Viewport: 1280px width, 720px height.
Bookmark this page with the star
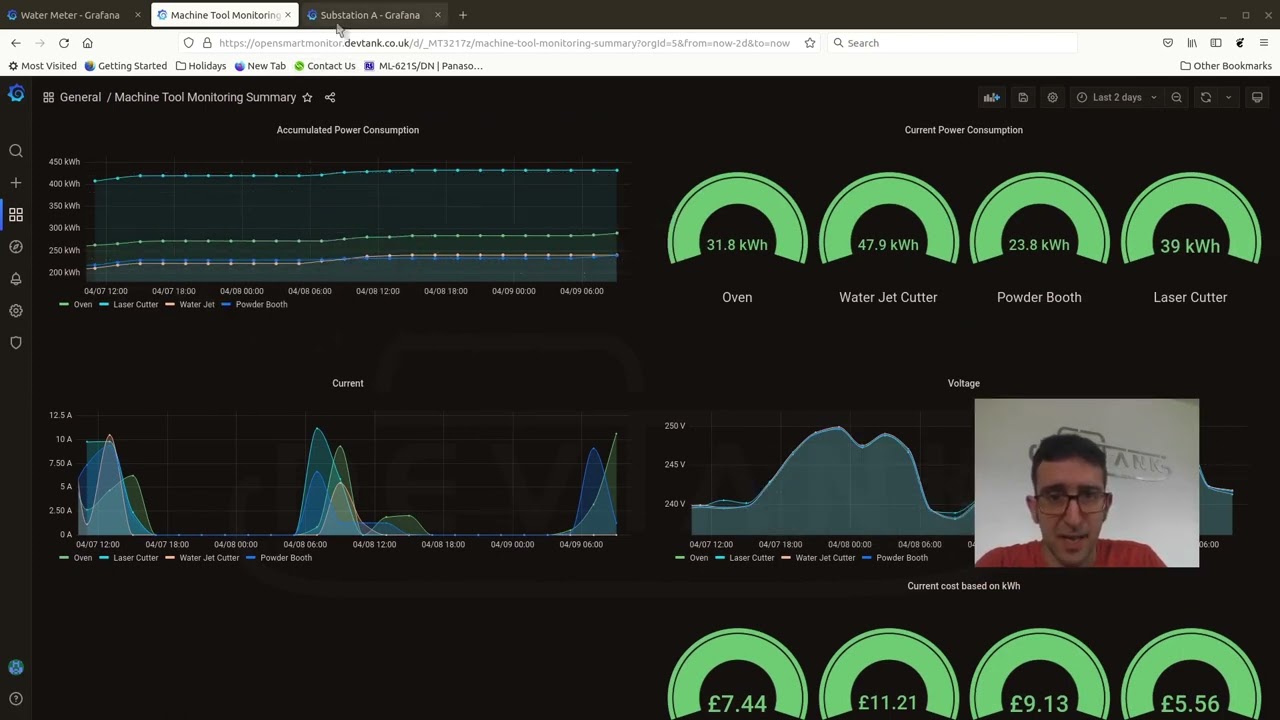tap(810, 43)
